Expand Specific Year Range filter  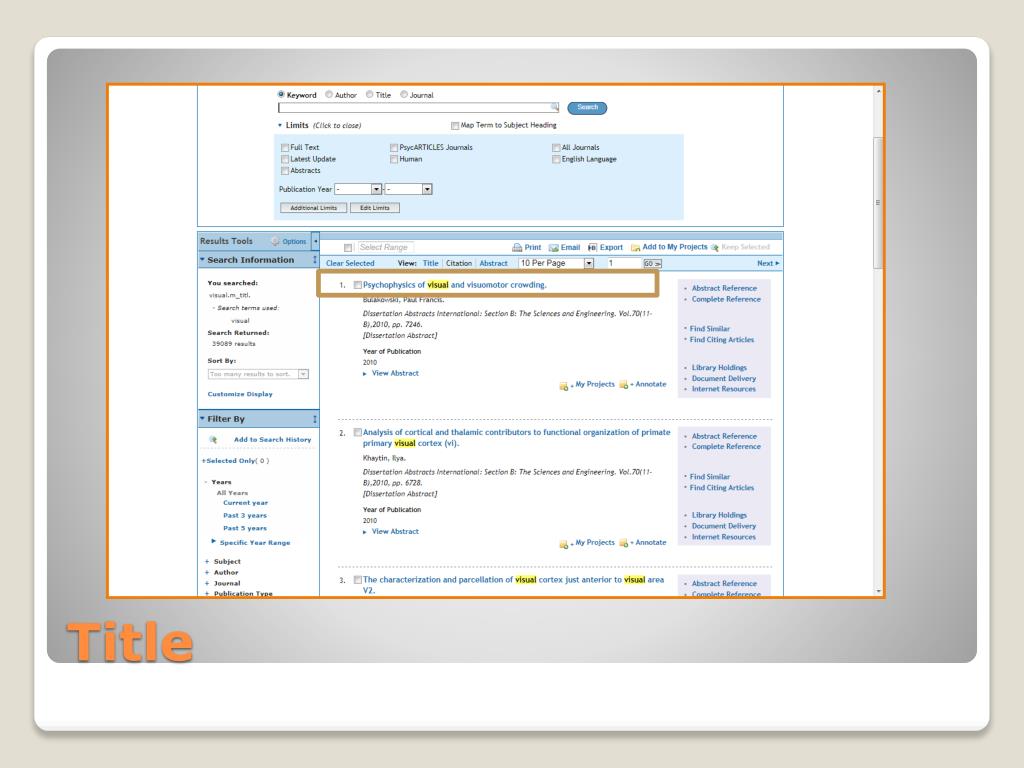point(214,541)
